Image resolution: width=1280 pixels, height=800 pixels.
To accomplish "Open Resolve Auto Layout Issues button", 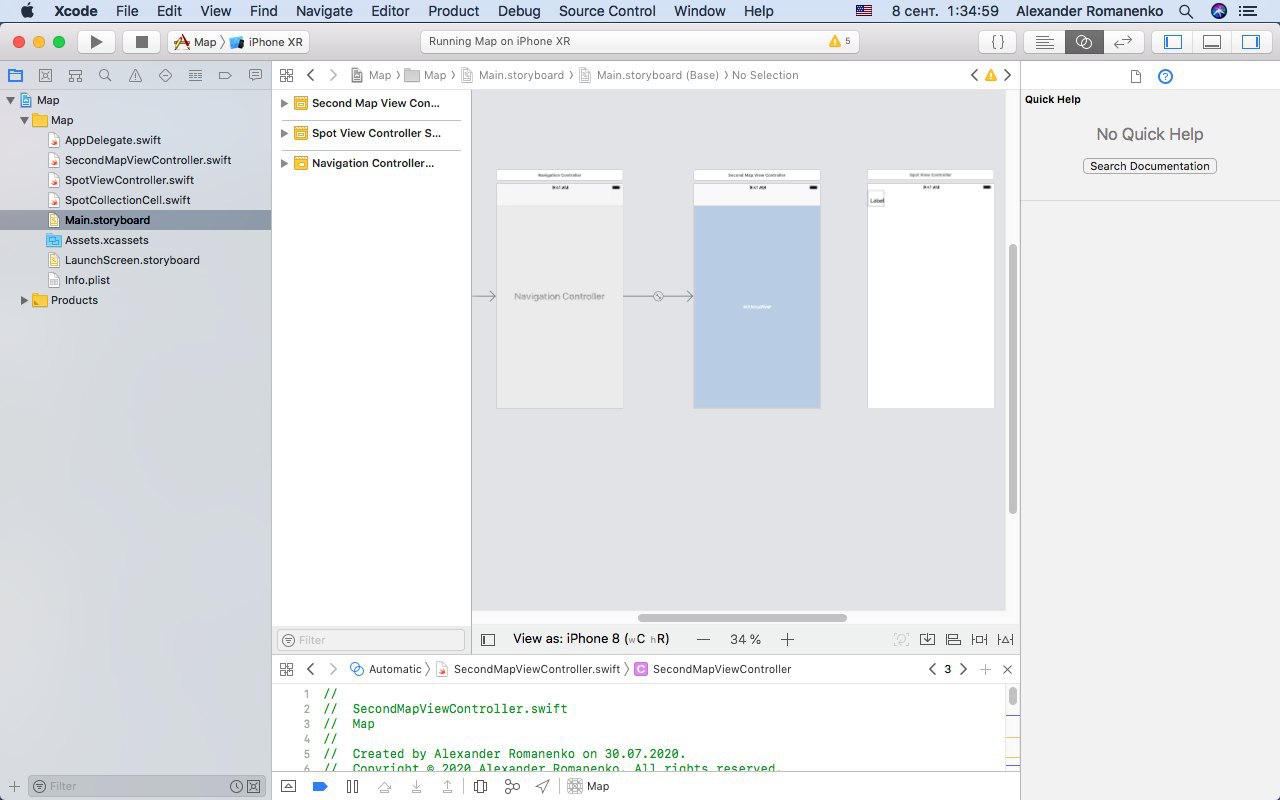I will [1005, 639].
